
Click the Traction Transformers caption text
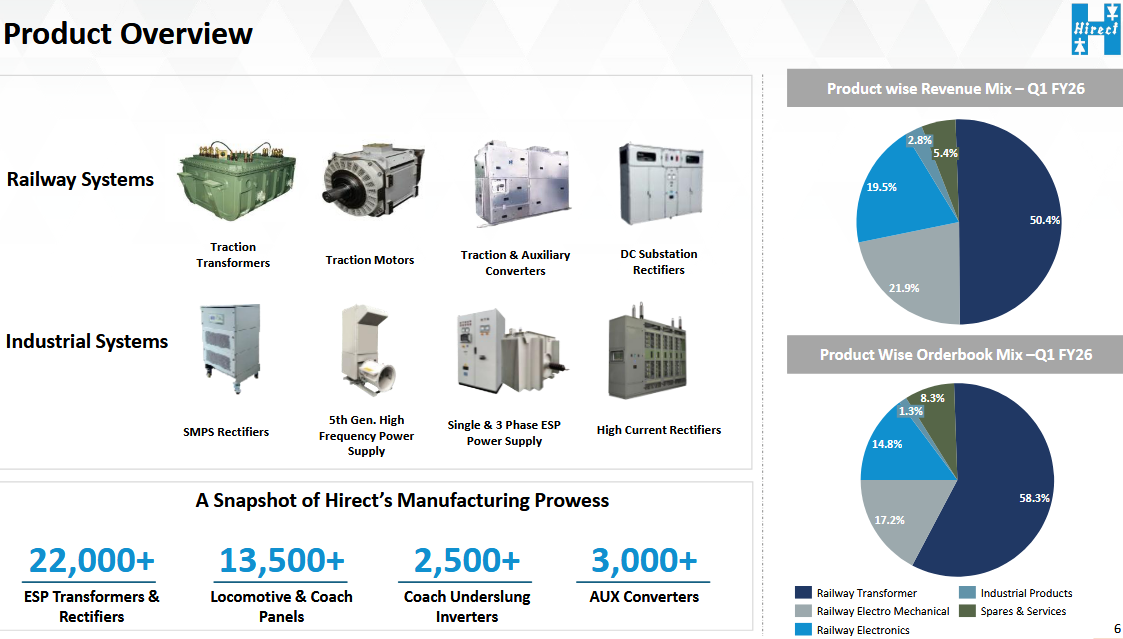point(233,255)
